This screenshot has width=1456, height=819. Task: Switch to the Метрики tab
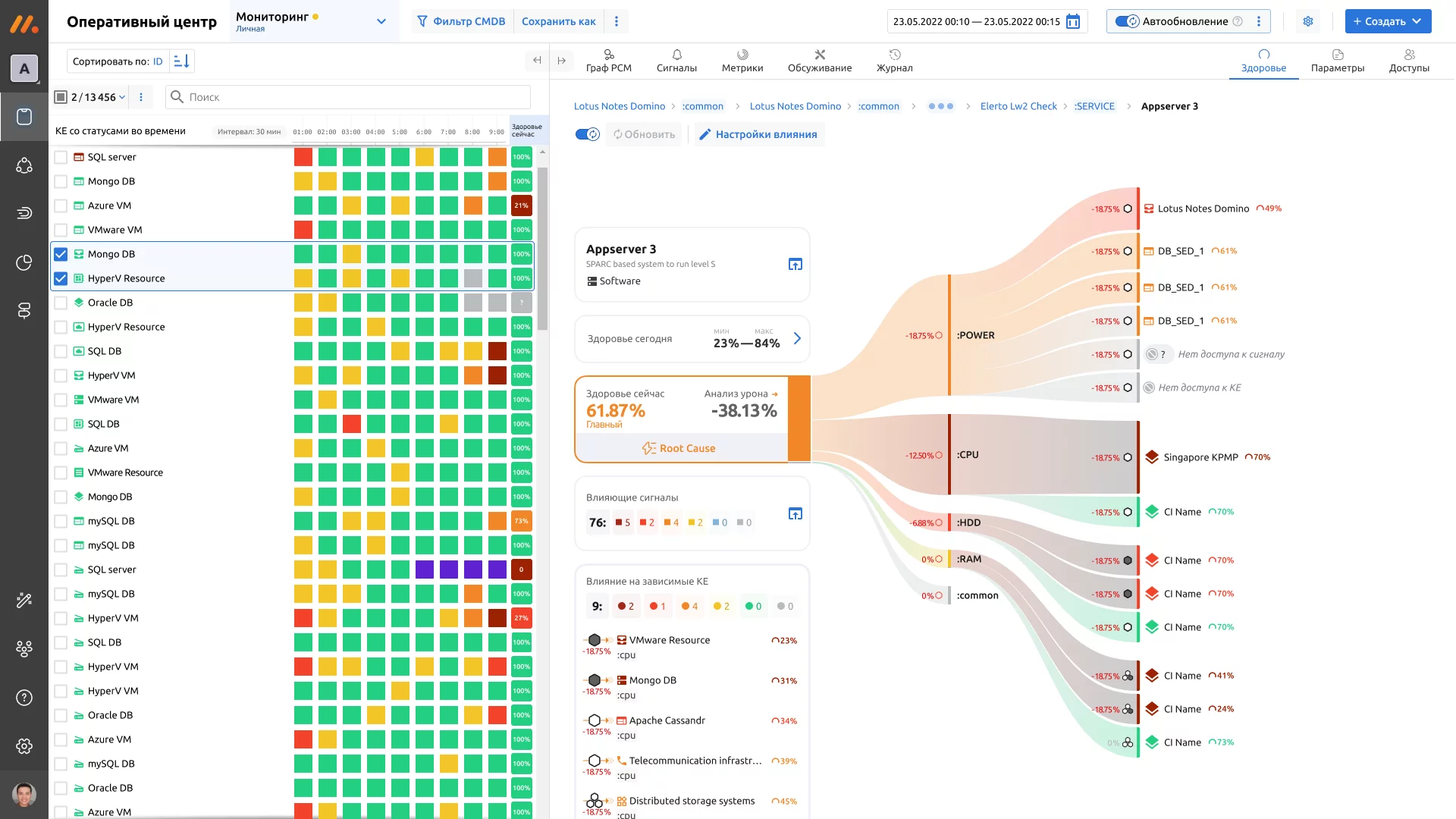click(742, 61)
